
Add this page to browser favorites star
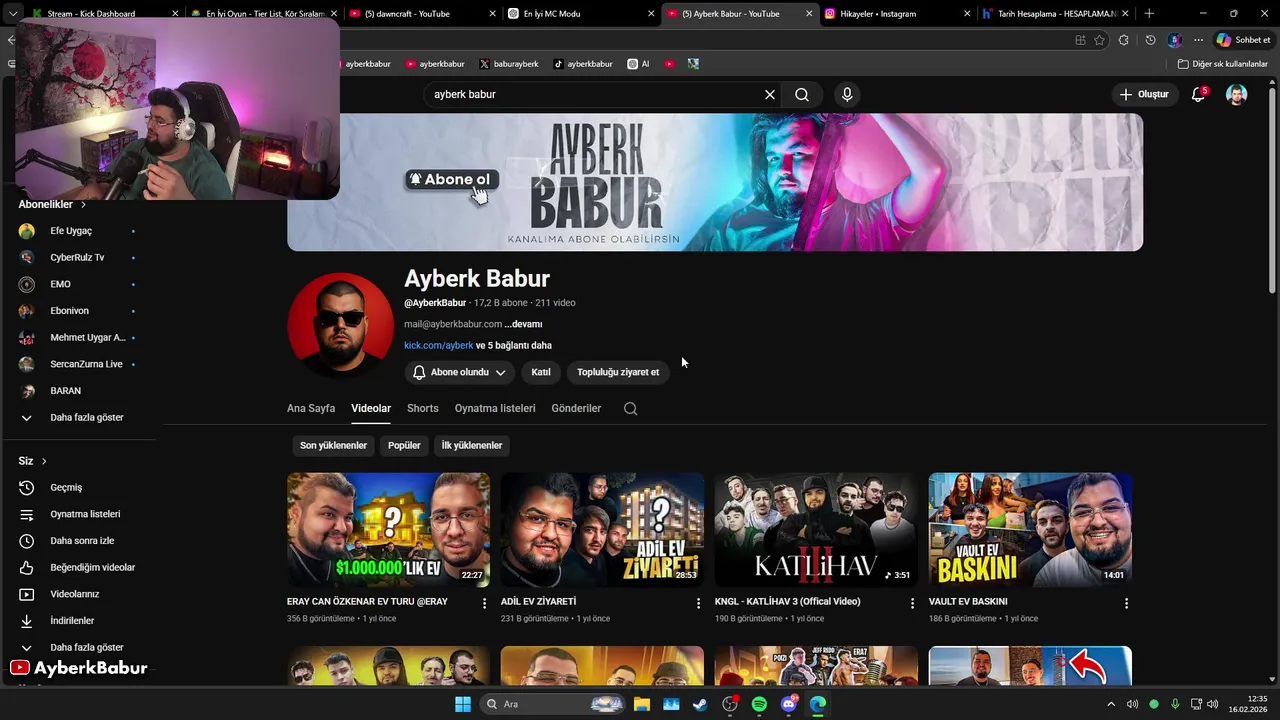point(1100,40)
